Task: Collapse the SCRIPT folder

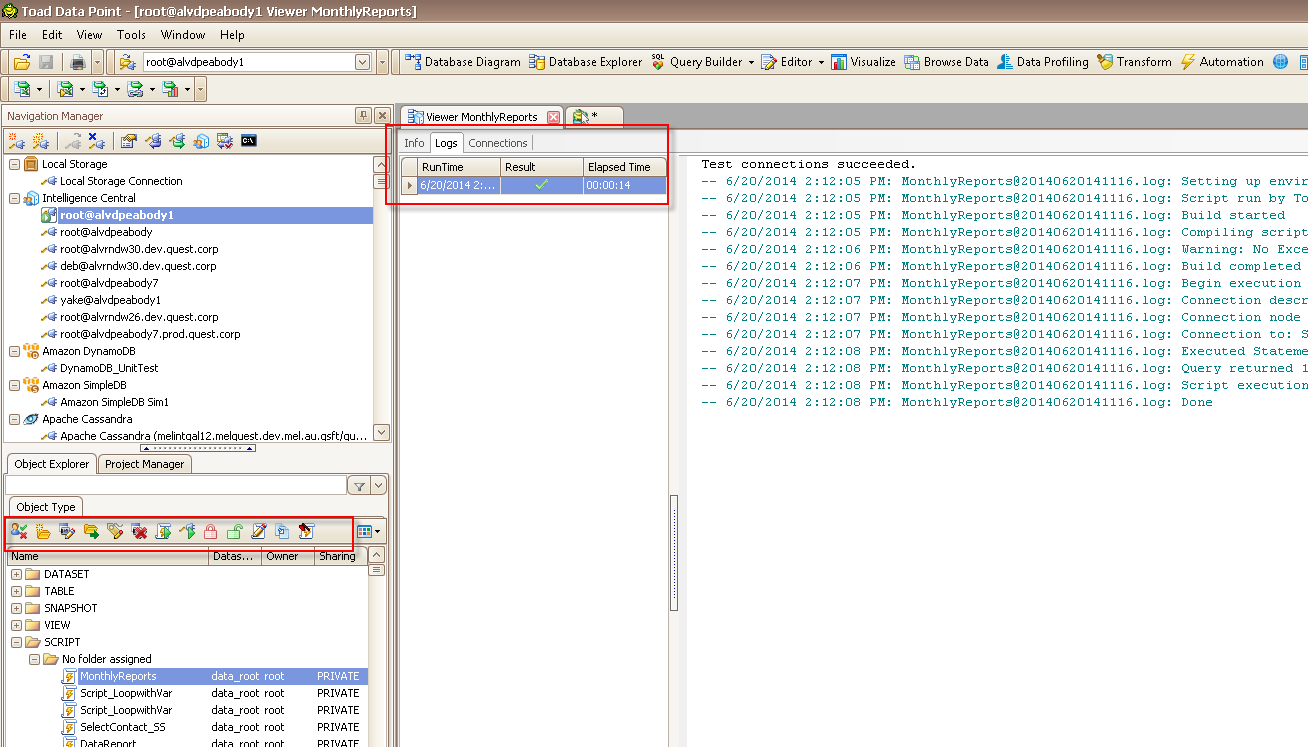Action: point(17,642)
